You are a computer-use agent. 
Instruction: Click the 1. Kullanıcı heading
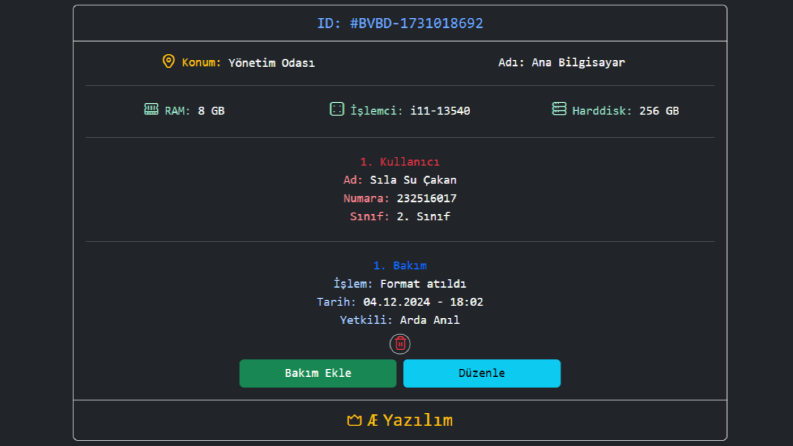[x=400, y=162]
